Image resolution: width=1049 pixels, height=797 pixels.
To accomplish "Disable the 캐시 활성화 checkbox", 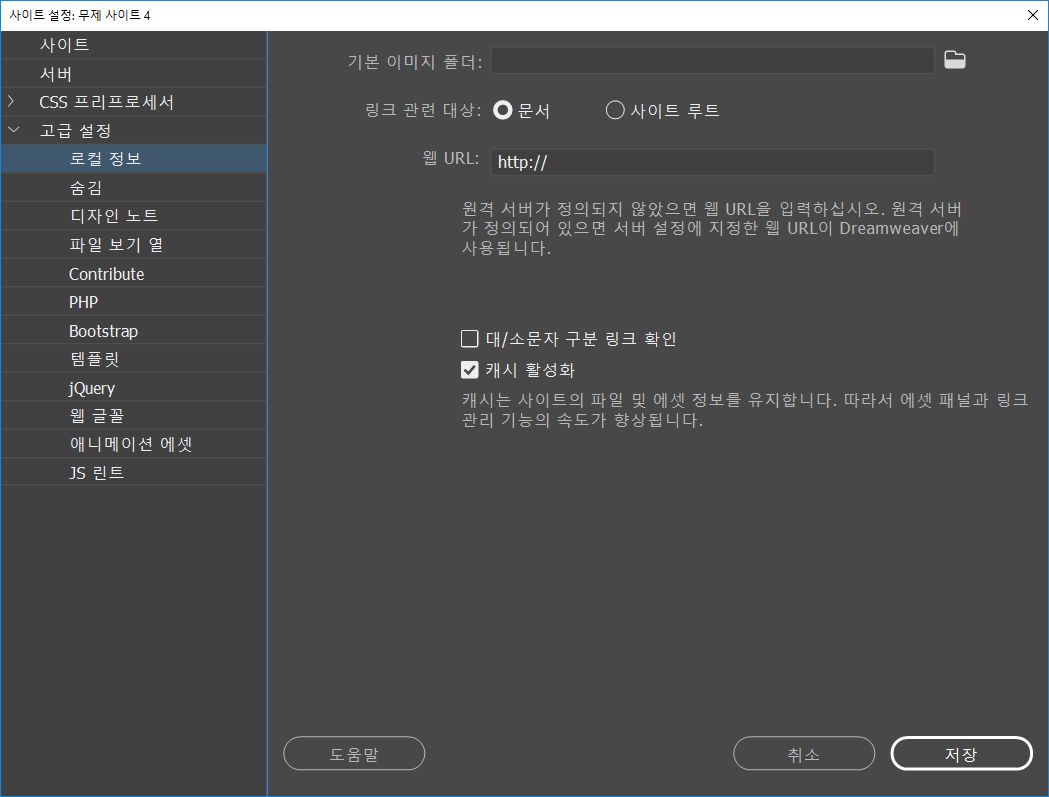I will [469, 369].
